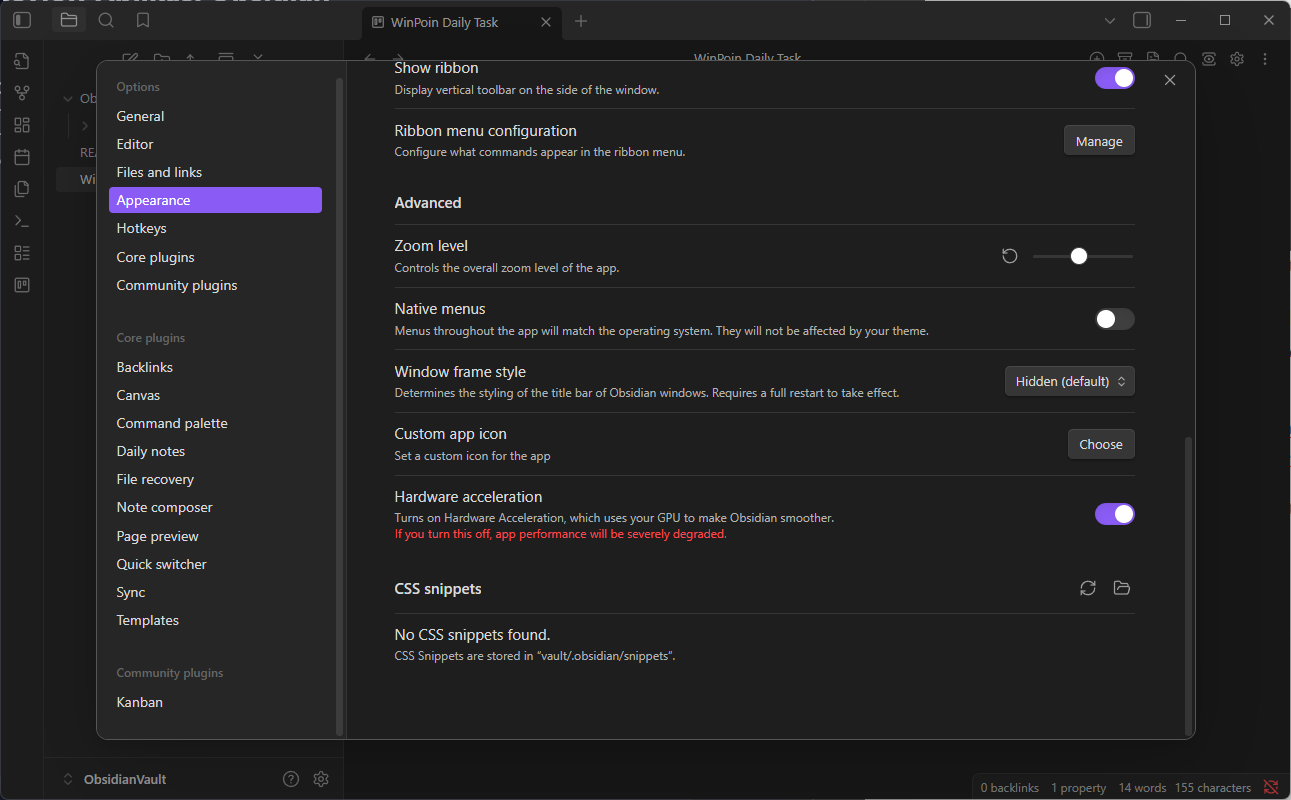The width and height of the screenshot is (1291, 800).
Task: Click the Kanban board ribbon icon
Action: pos(22,285)
